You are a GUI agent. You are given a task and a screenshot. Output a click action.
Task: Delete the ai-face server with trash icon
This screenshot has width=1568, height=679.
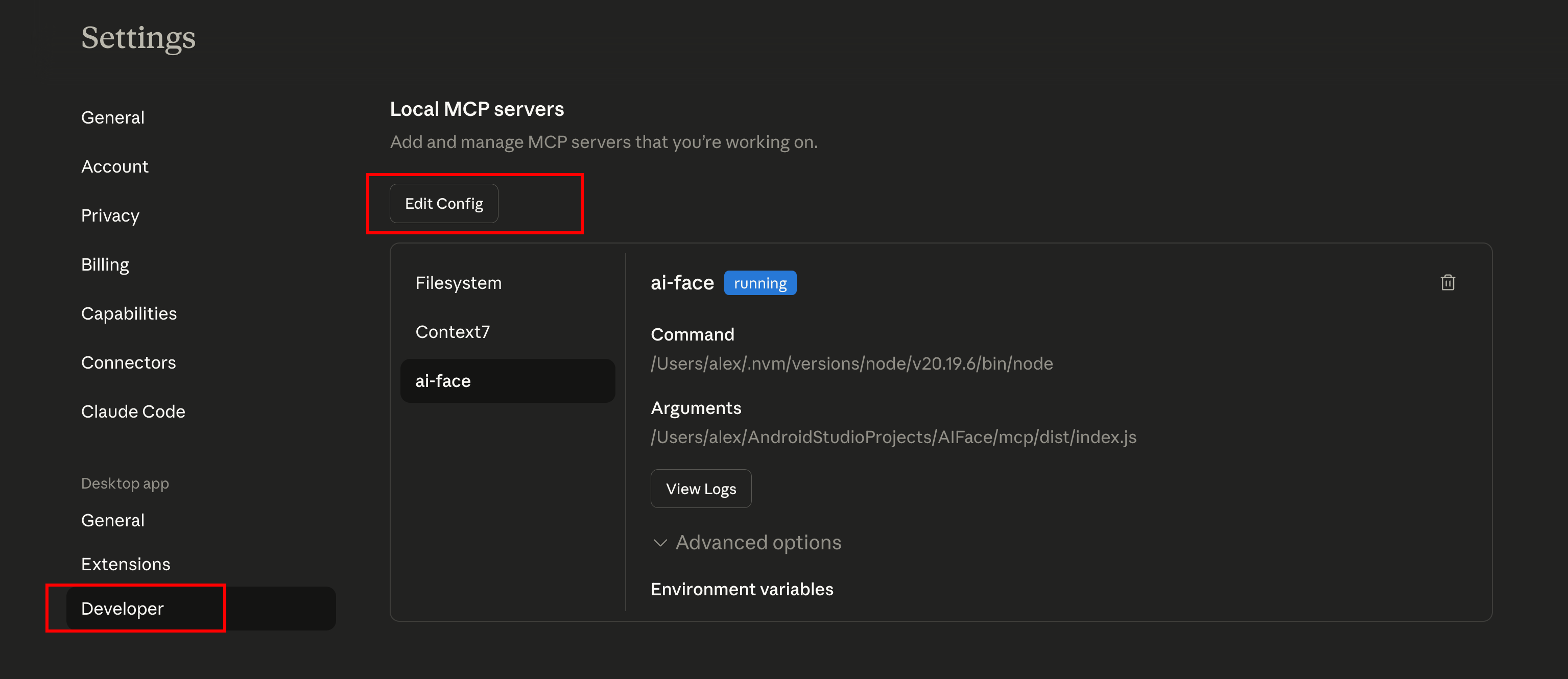[1447, 283]
